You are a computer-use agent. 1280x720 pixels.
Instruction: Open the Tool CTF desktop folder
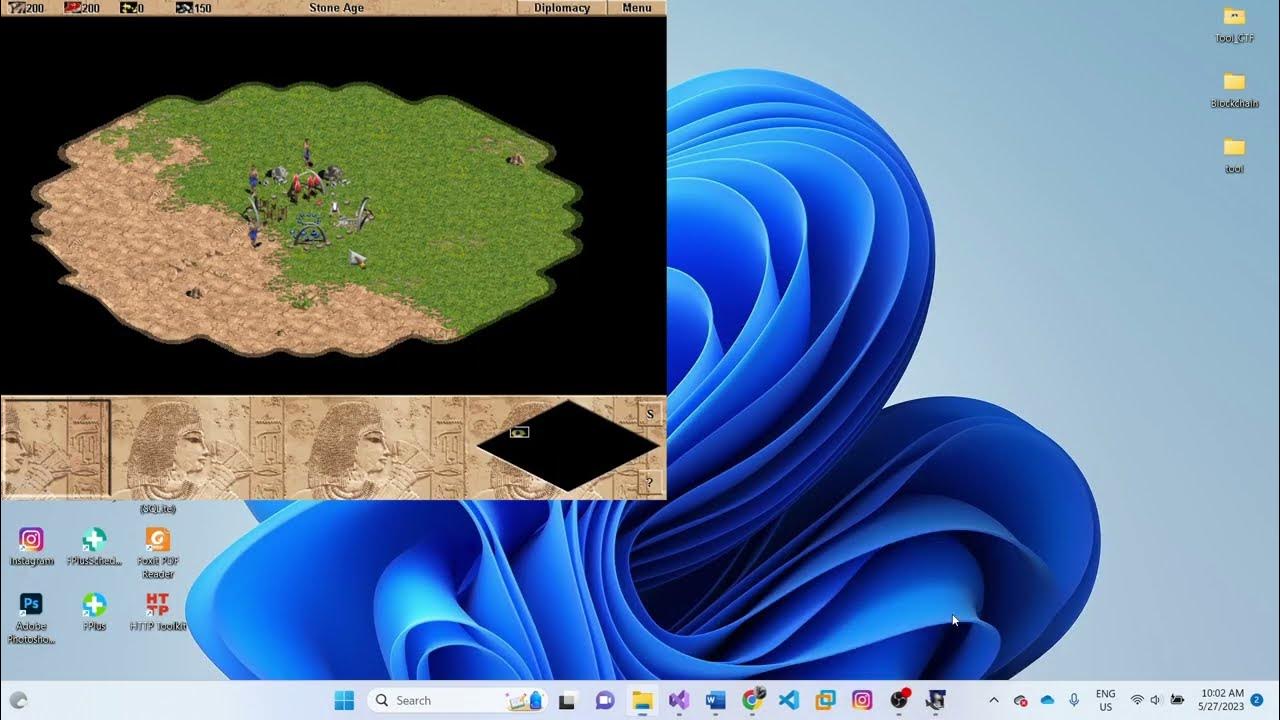point(1235,24)
